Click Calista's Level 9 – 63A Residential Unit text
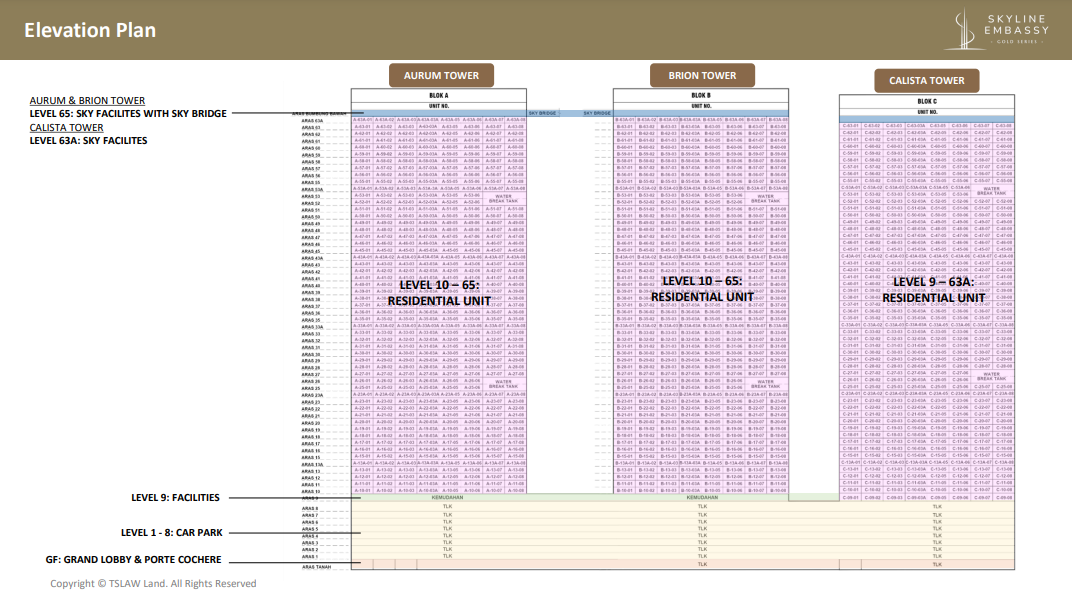The width and height of the screenshot is (1072, 598). pos(933,290)
